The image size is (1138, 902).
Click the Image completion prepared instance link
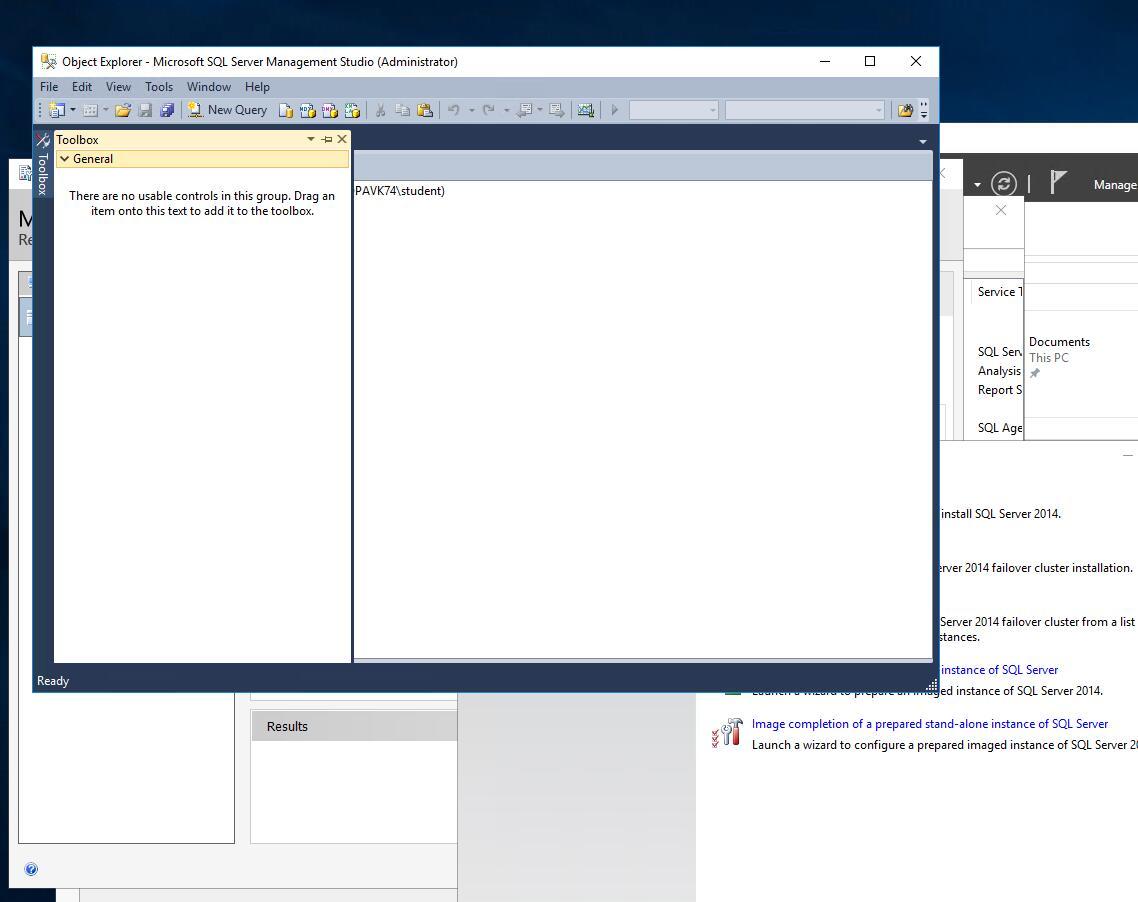point(930,723)
